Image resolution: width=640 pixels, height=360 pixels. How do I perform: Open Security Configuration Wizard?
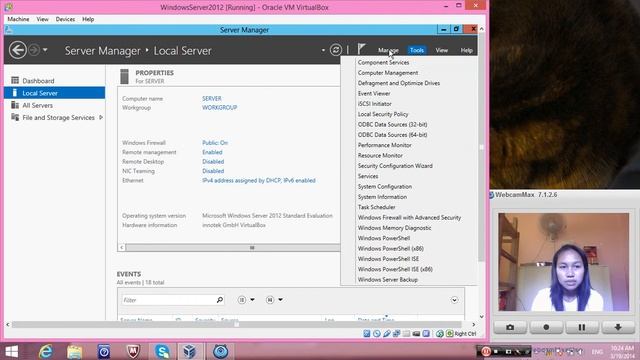(395, 166)
